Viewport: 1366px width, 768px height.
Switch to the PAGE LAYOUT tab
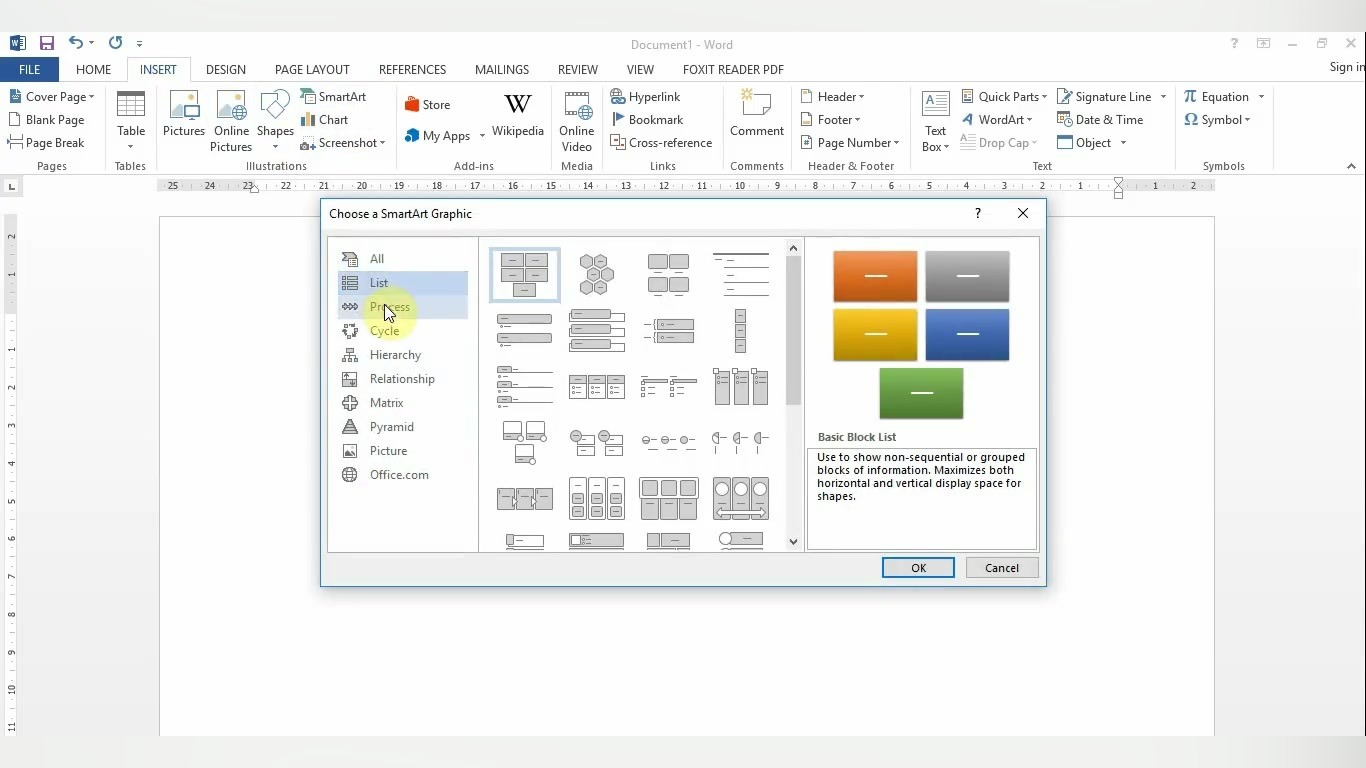pyautogui.click(x=312, y=70)
